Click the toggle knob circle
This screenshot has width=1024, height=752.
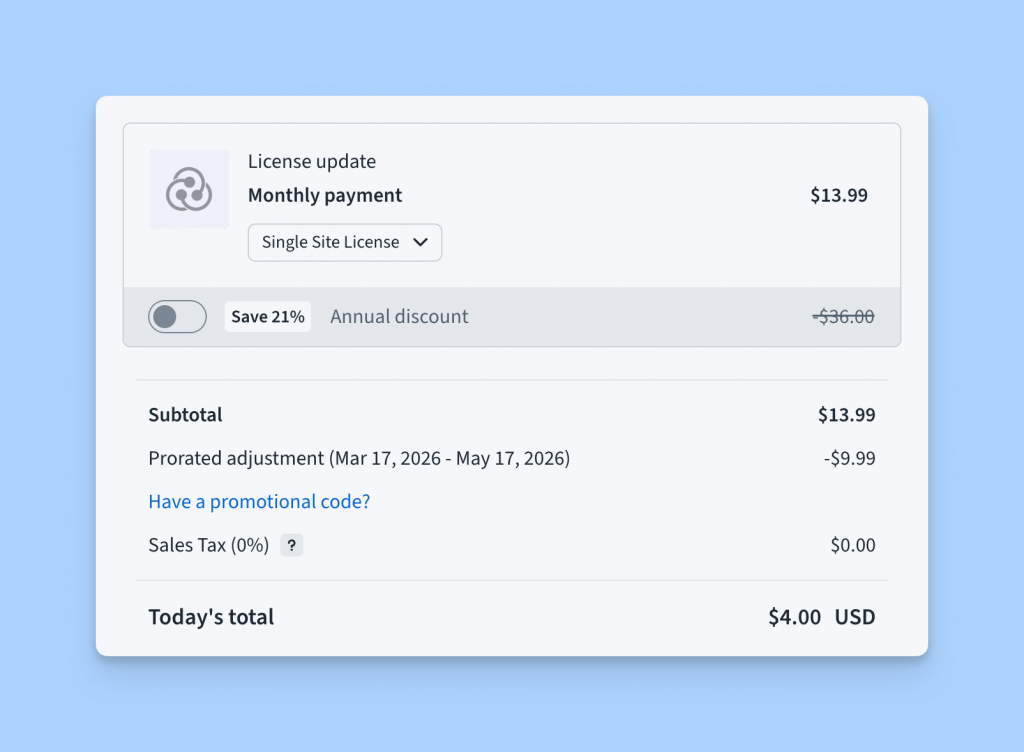(165, 316)
